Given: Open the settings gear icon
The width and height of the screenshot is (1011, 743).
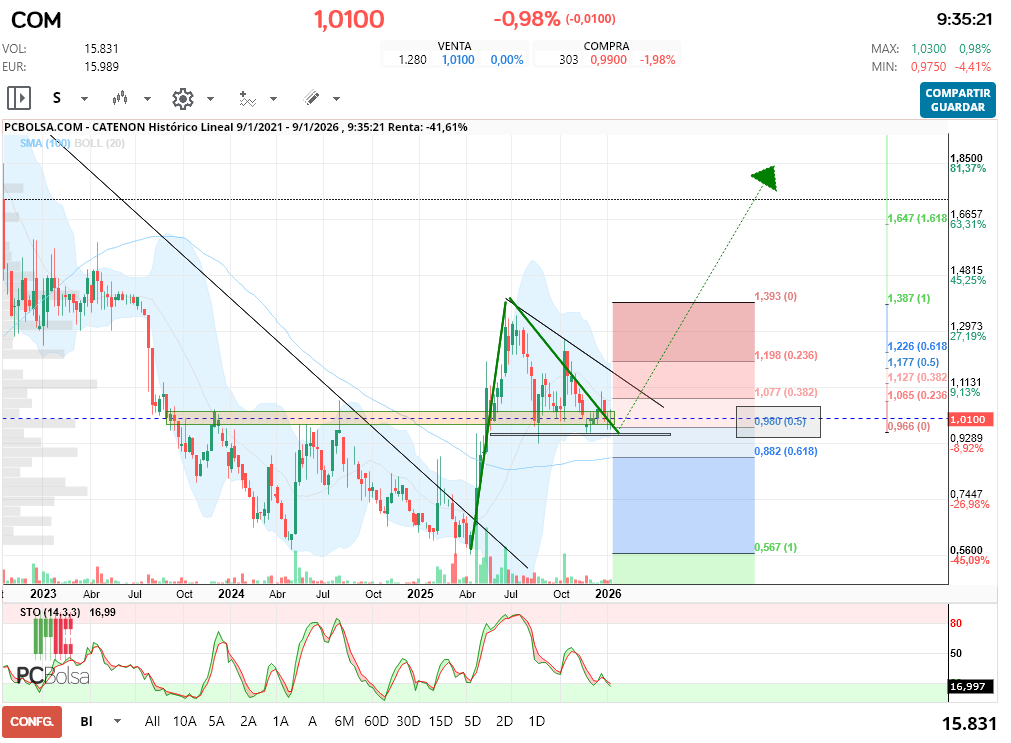Looking at the screenshot, I should pos(183,98).
